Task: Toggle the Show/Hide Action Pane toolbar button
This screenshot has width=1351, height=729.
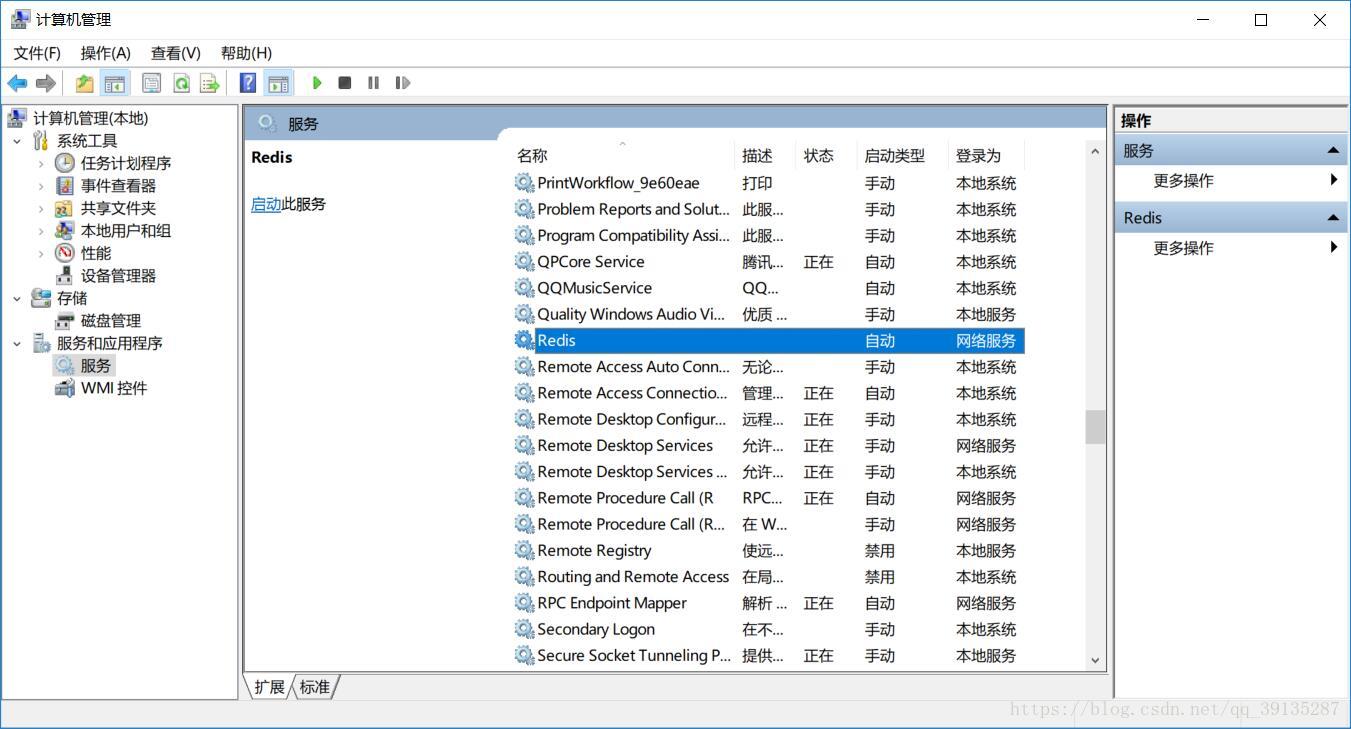Action: tap(278, 83)
